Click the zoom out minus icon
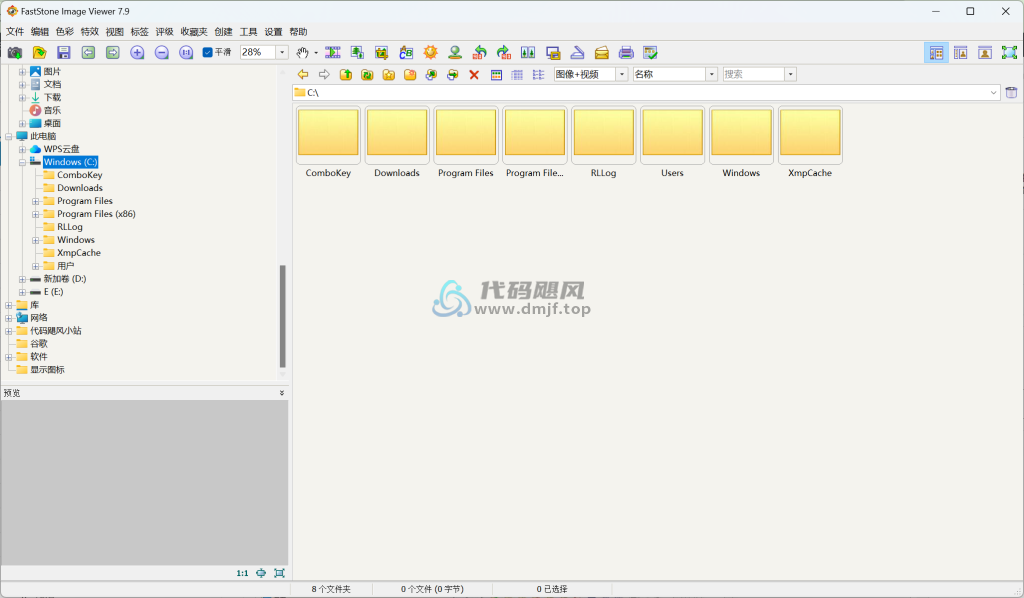 tap(161, 52)
